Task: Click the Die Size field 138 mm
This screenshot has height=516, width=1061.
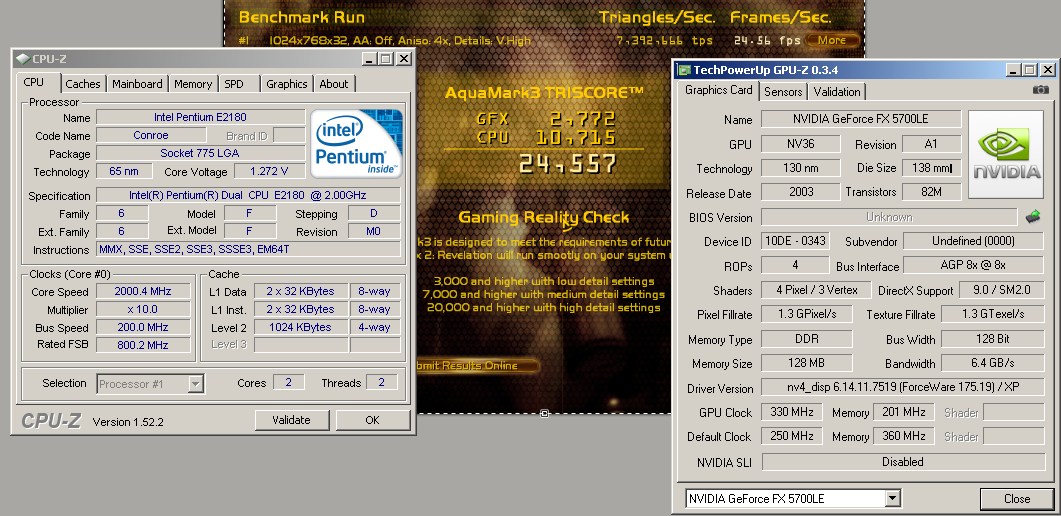Action: (932, 168)
